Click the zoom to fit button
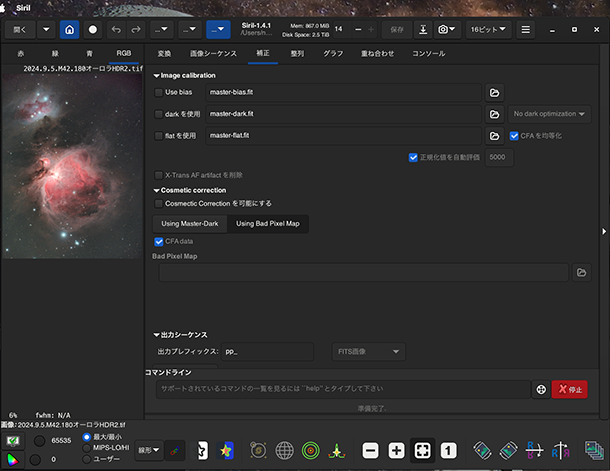Viewport: 610px width, 471px height. 422,450
